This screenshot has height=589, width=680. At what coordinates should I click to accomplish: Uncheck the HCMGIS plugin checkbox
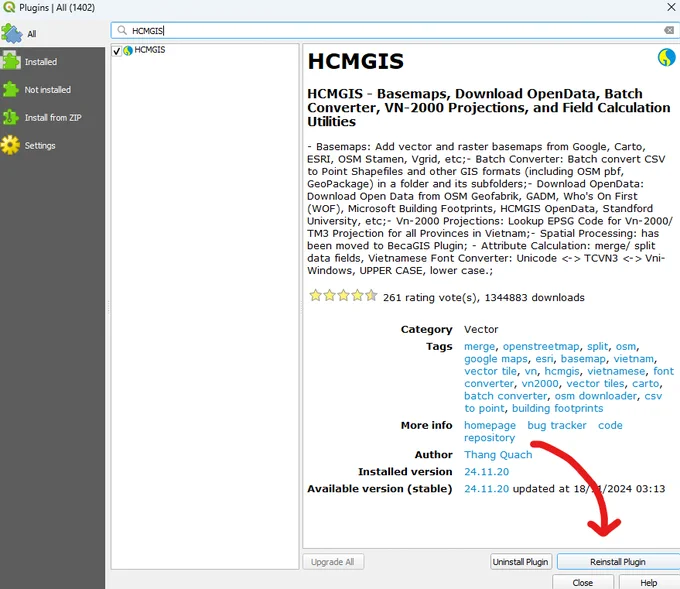click(116, 51)
